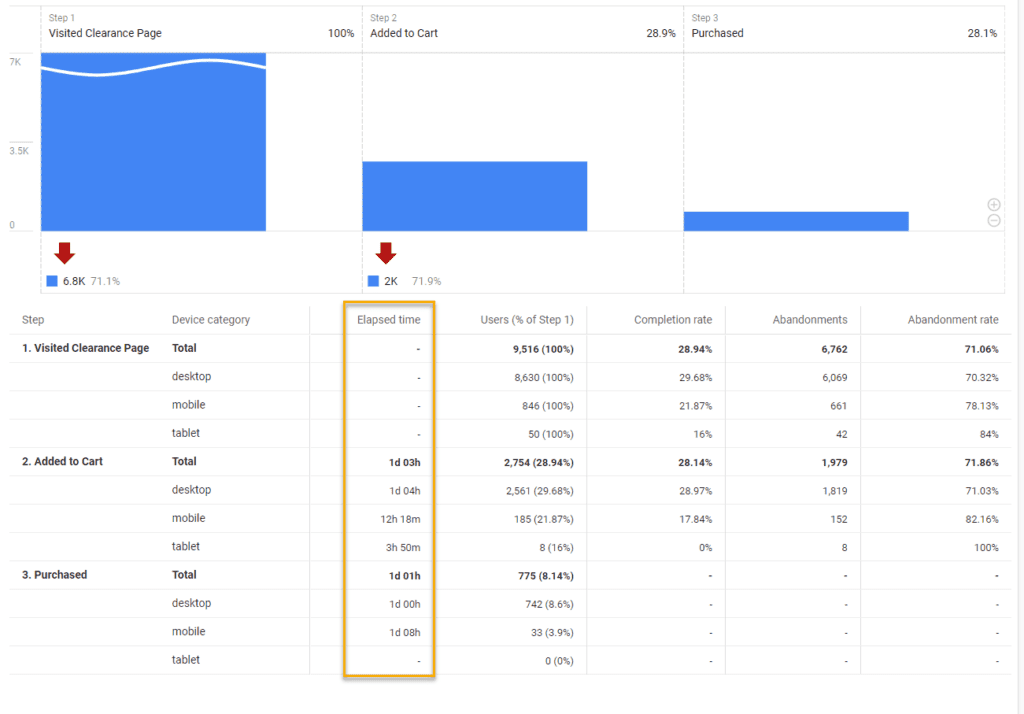The image size is (1024, 714).
Task: Click the zoom in plus icon
Action: tap(994, 204)
